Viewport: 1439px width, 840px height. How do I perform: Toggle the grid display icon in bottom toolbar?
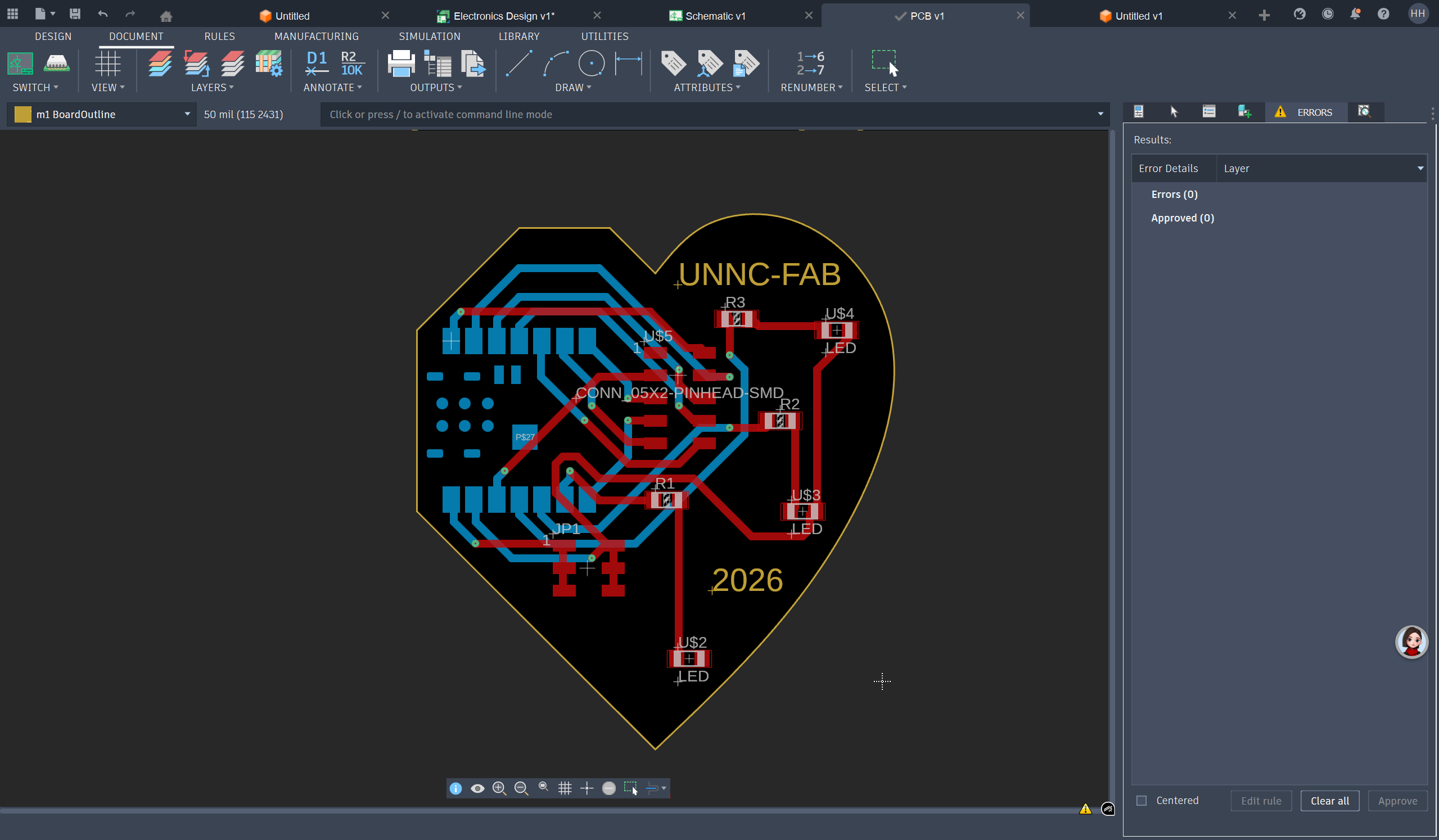point(565,788)
